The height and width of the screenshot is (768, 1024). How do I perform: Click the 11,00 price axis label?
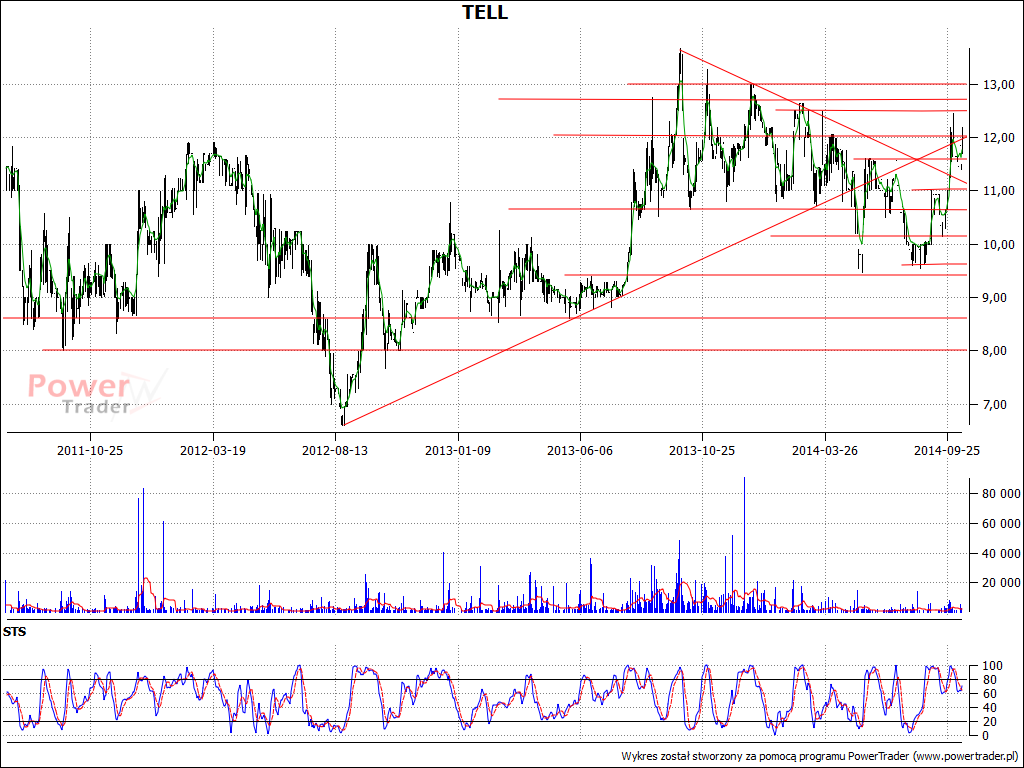point(999,191)
